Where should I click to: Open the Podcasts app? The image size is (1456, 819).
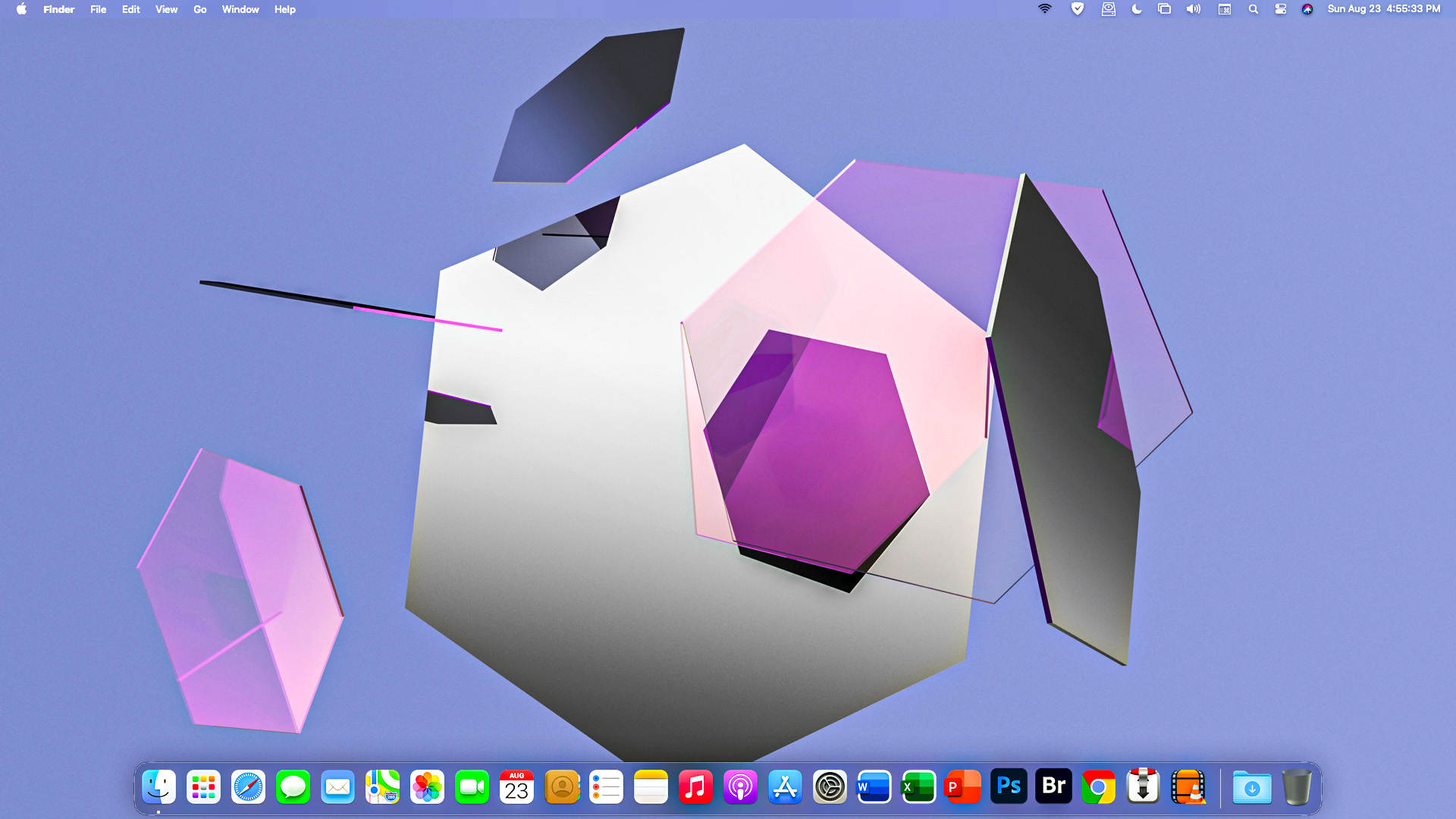(740, 787)
